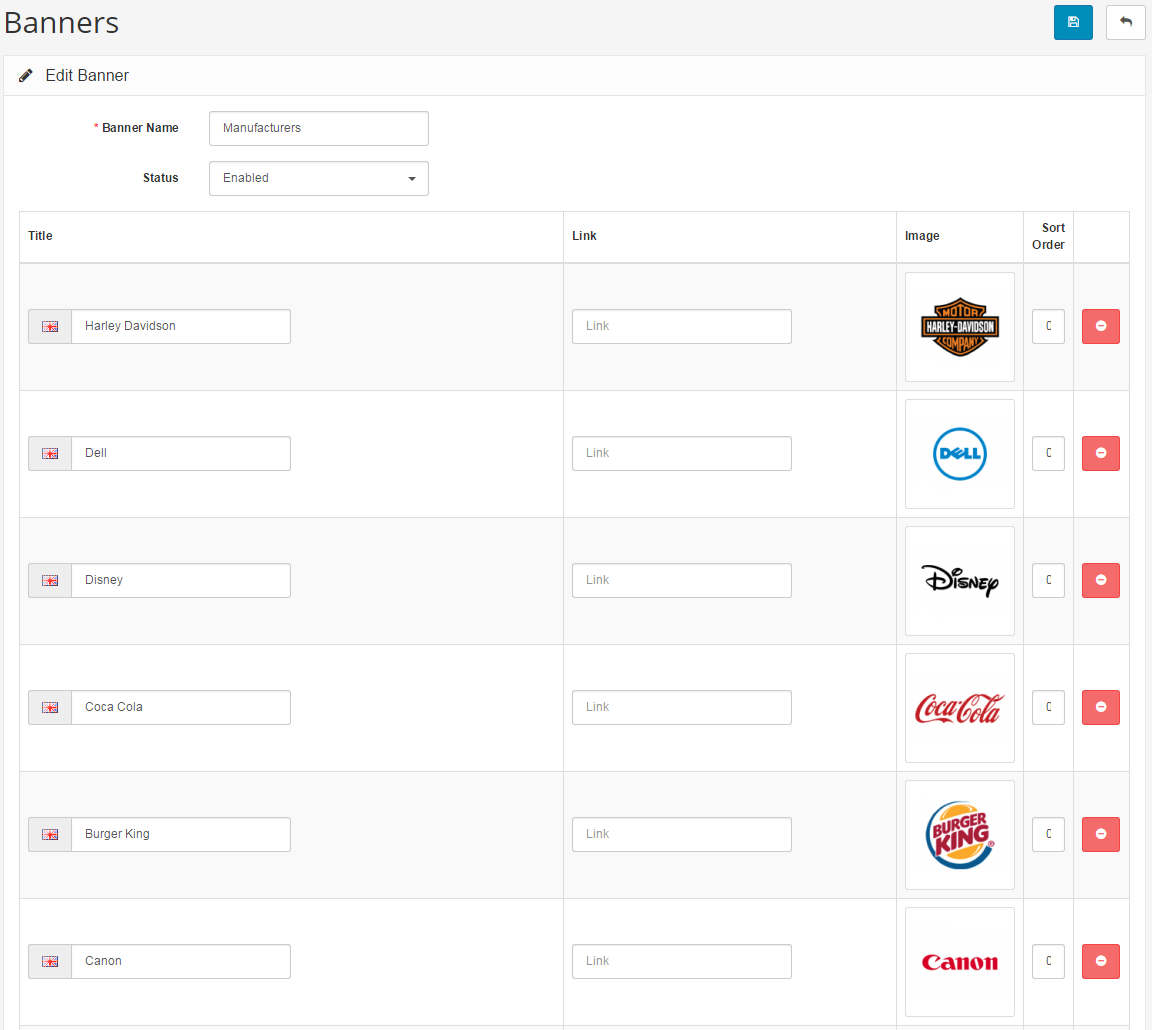Go back using the return arrow button

1125,22
